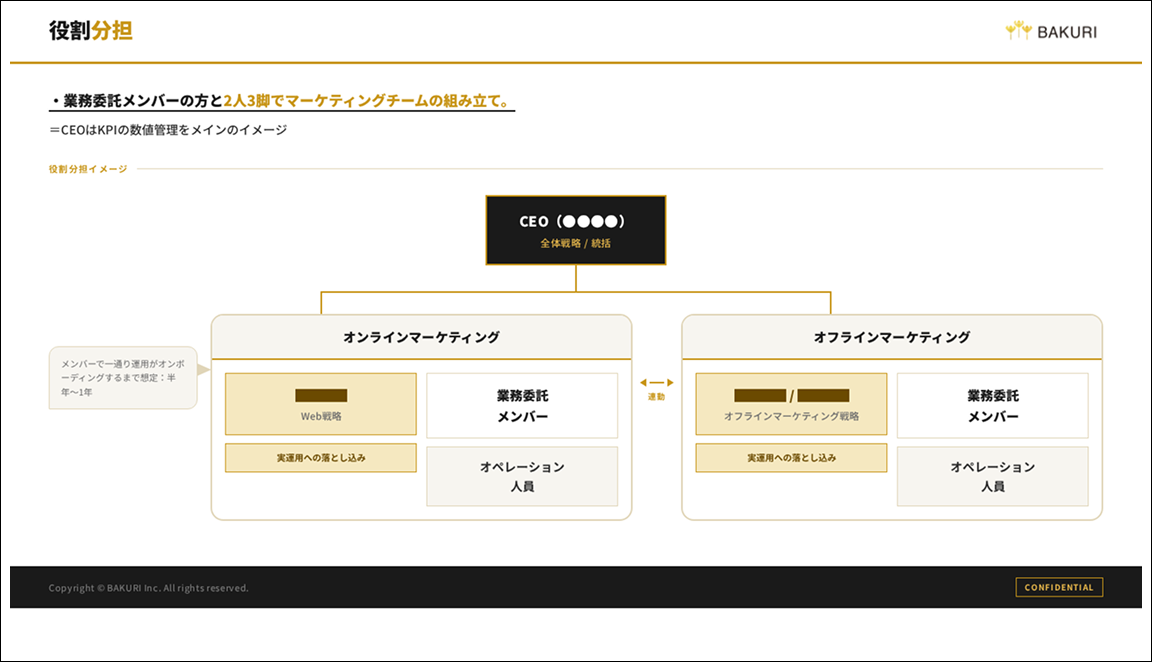
Task: Click the CEOはKPIの数値管理 subtitle line
Action: (x=168, y=130)
